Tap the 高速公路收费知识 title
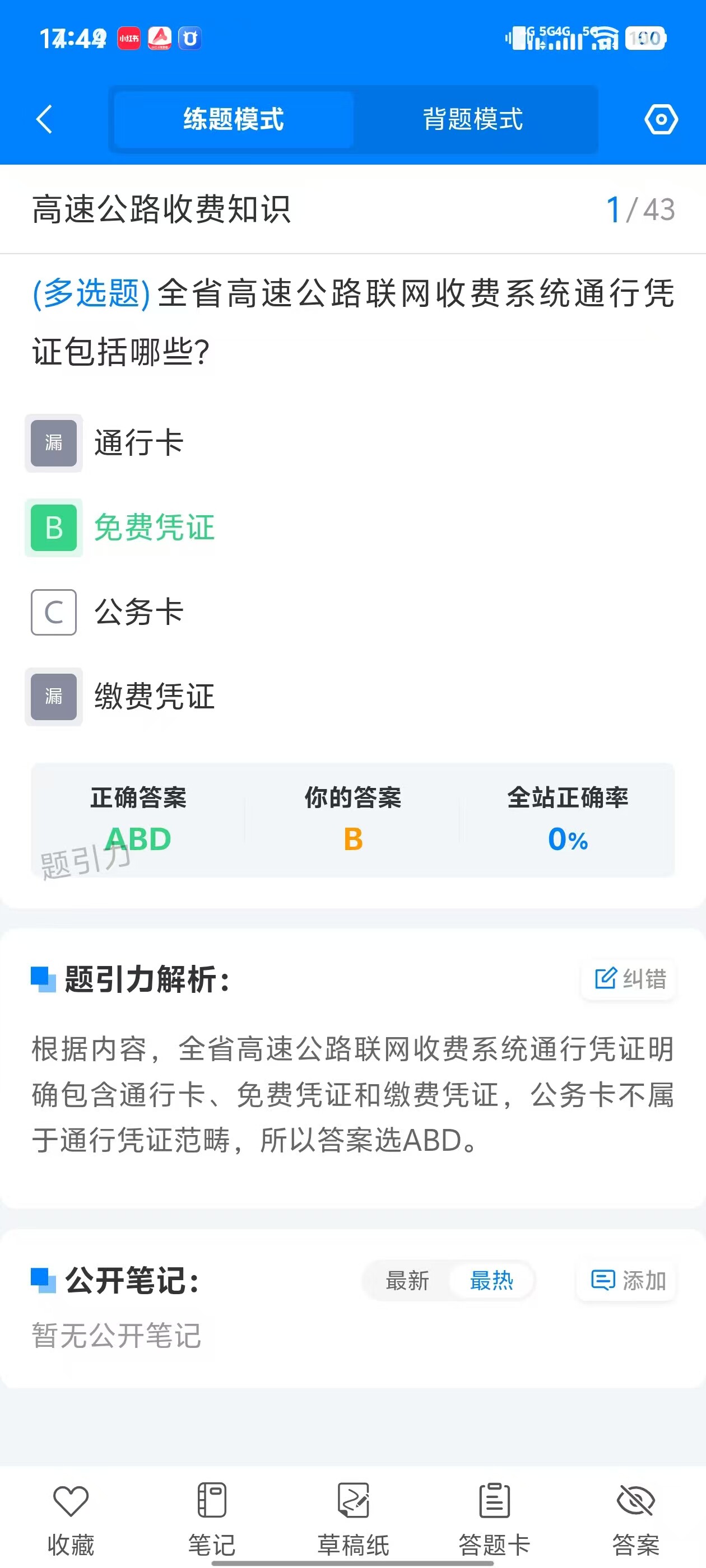Screen dimensions: 706x1568 pos(161,209)
